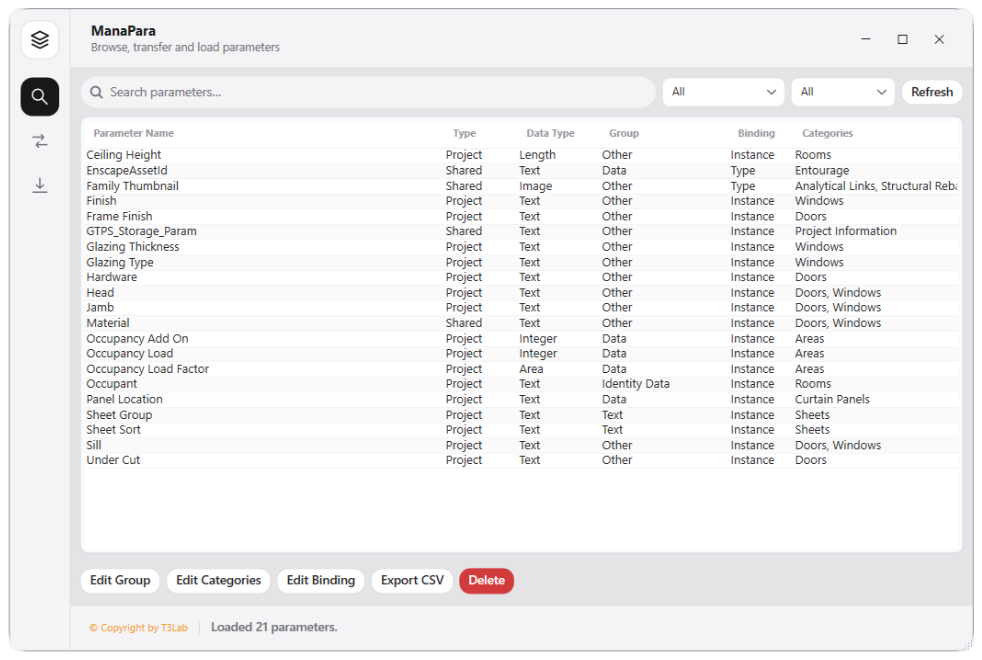982x660 pixels.
Task: Sort by Parameter Name column header
Action: pyautogui.click(x=133, y=133)
